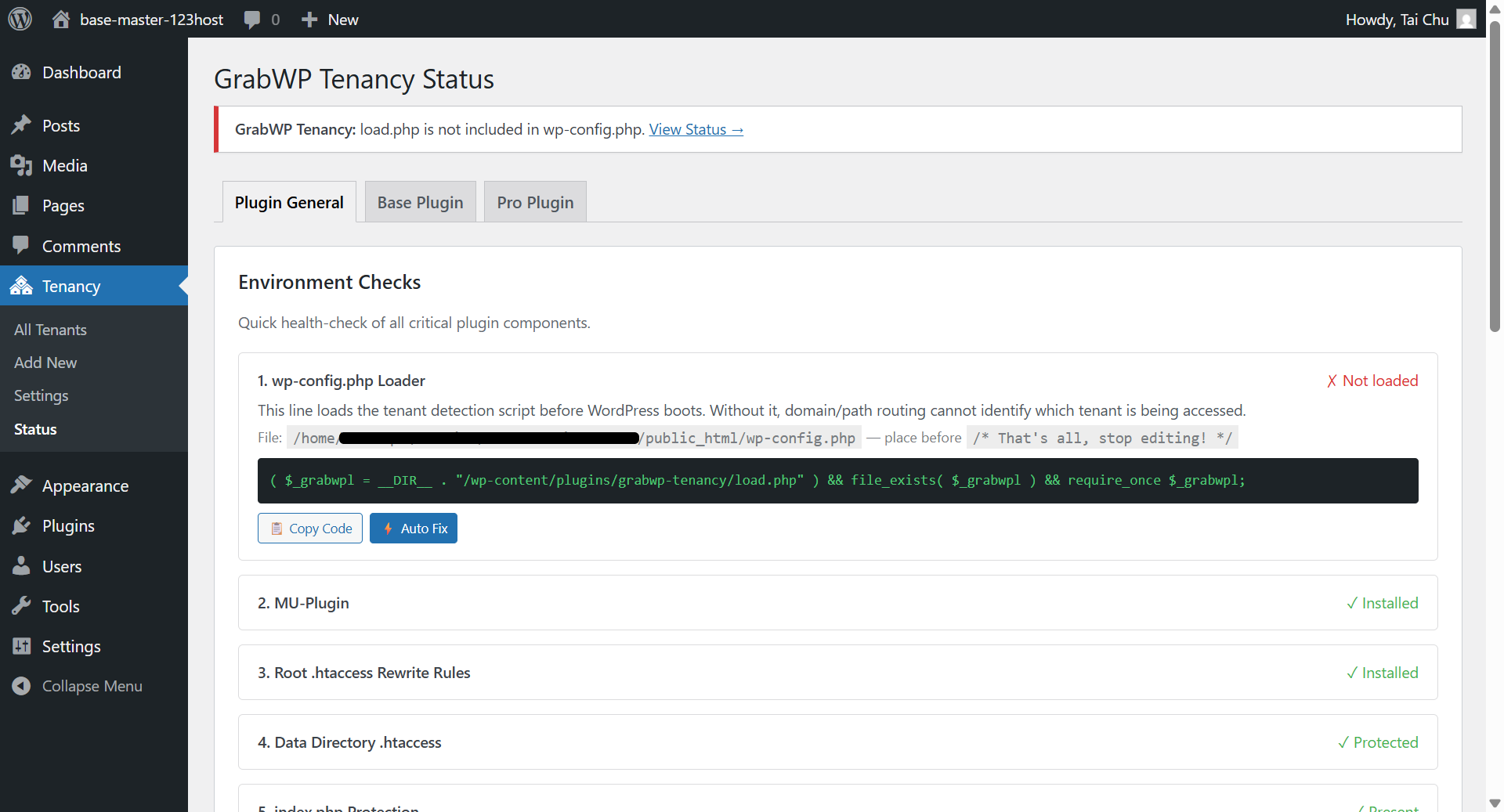Open Media from its sidebar icon
This screenshot has width=1504, height=812.
(x=22, y=165)
